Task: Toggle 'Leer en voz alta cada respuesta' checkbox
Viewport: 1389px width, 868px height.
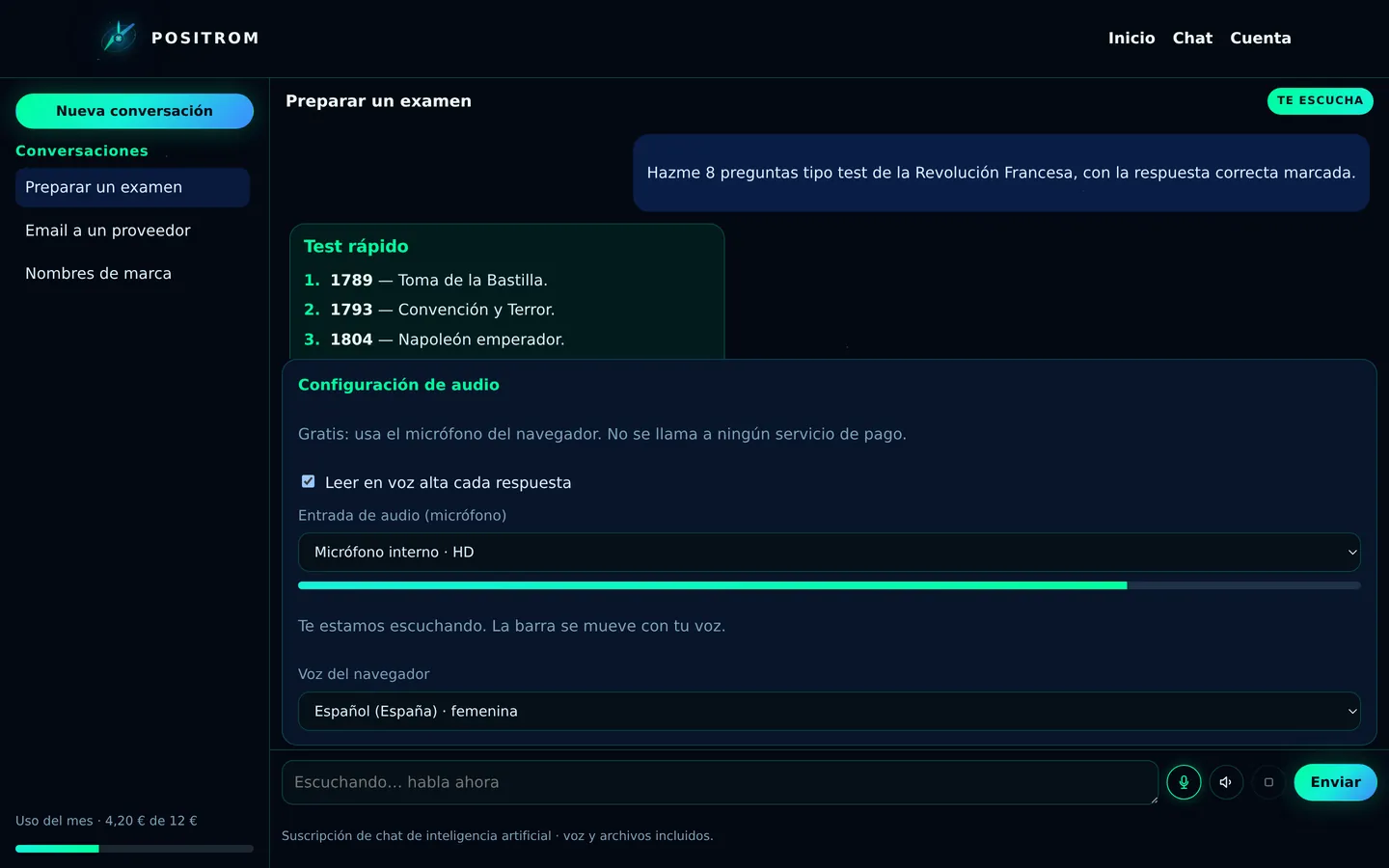Action: coord(308,481)
